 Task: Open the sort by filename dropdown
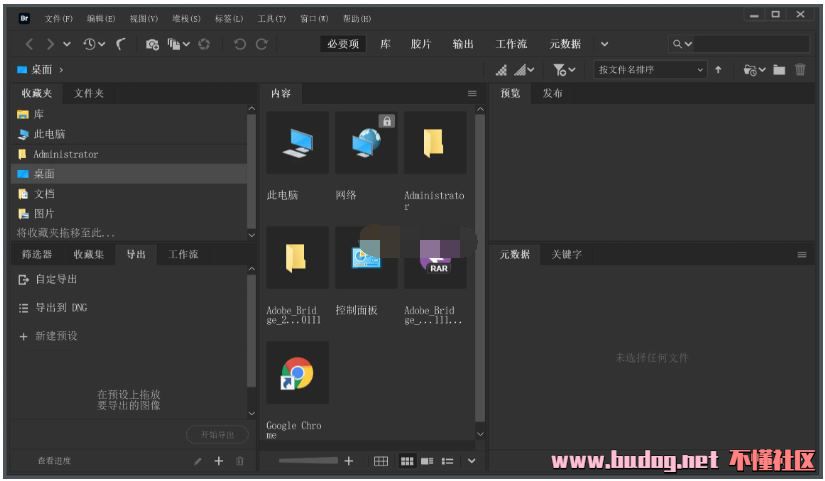[x=650, y=69]
